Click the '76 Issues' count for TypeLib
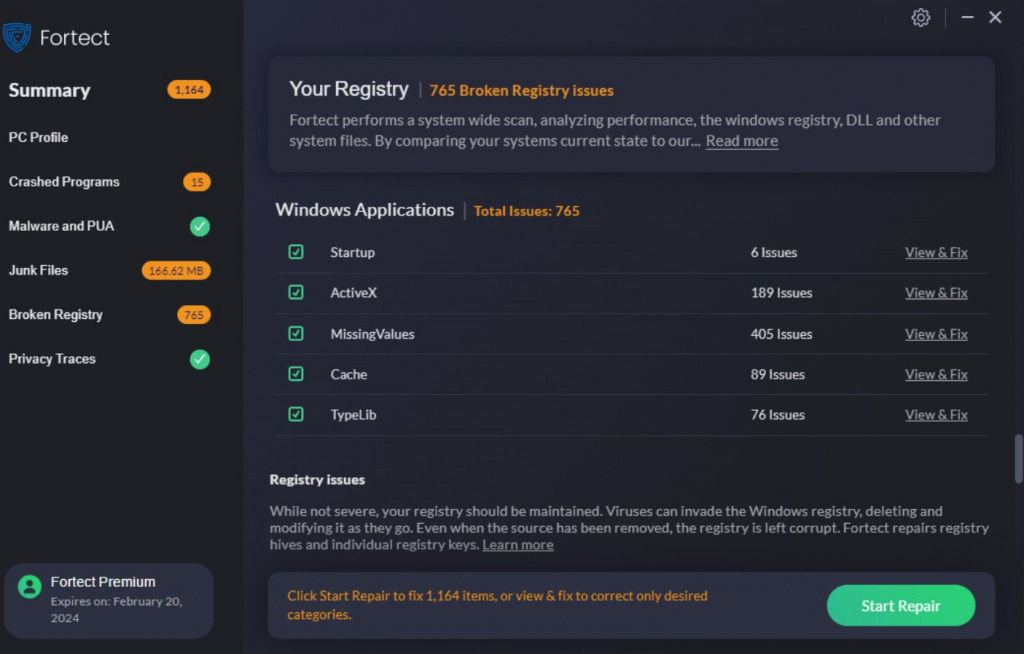 pyautogui.click(x=778, y=415)
